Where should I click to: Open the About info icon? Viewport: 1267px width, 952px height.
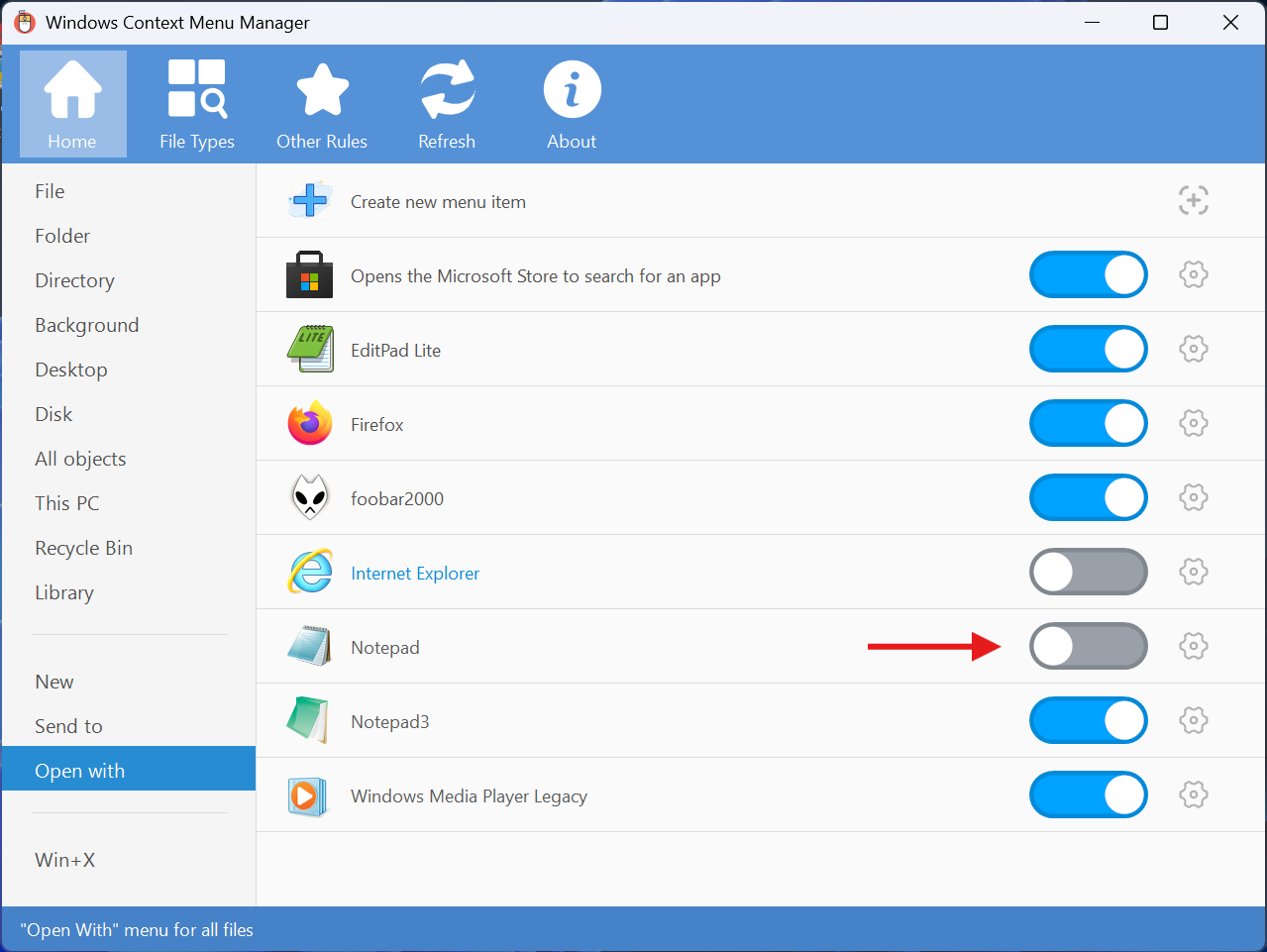point(573,89)
